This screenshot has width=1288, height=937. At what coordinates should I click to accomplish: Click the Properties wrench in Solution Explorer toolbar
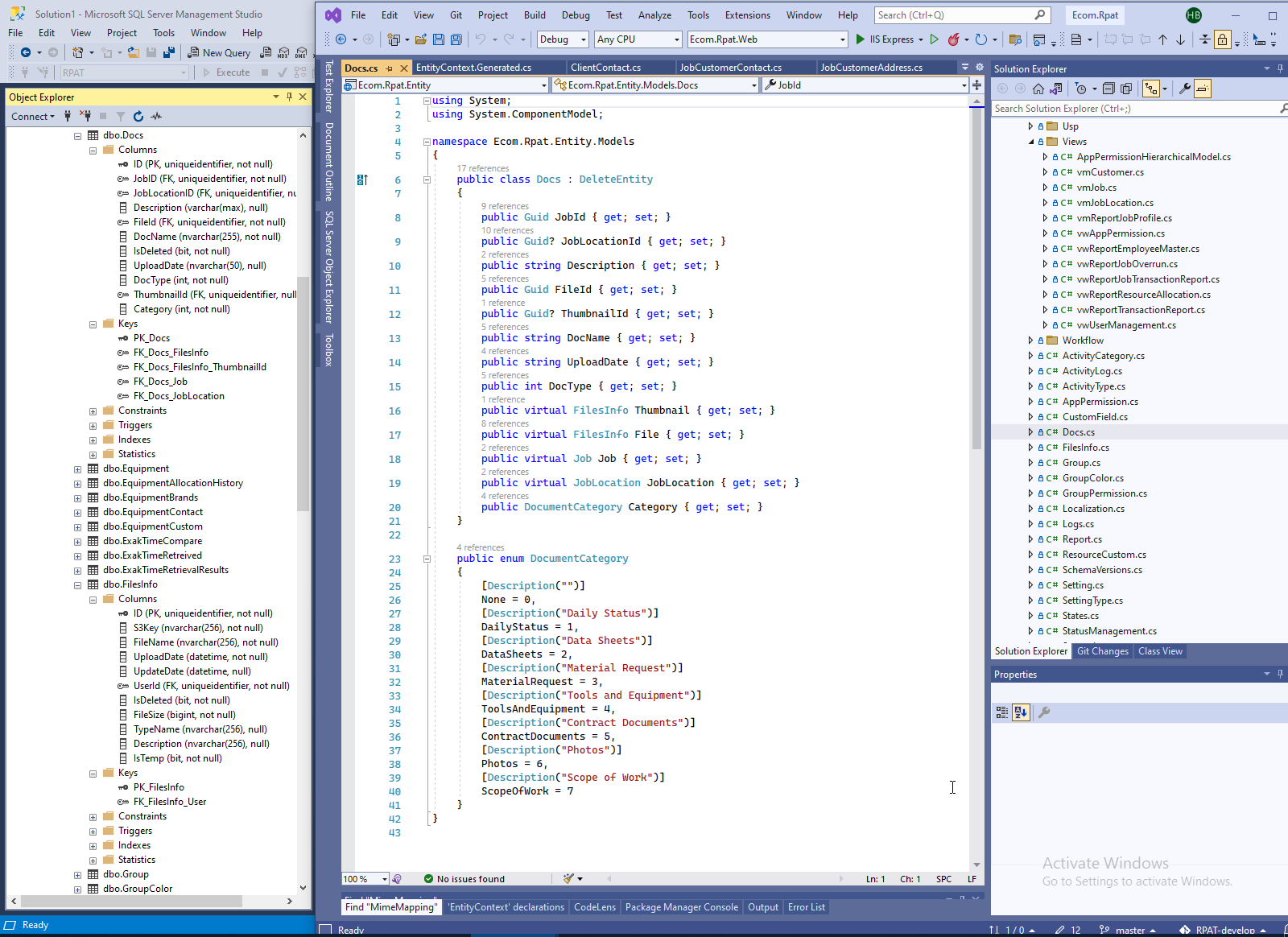[x=1184, y=89]
